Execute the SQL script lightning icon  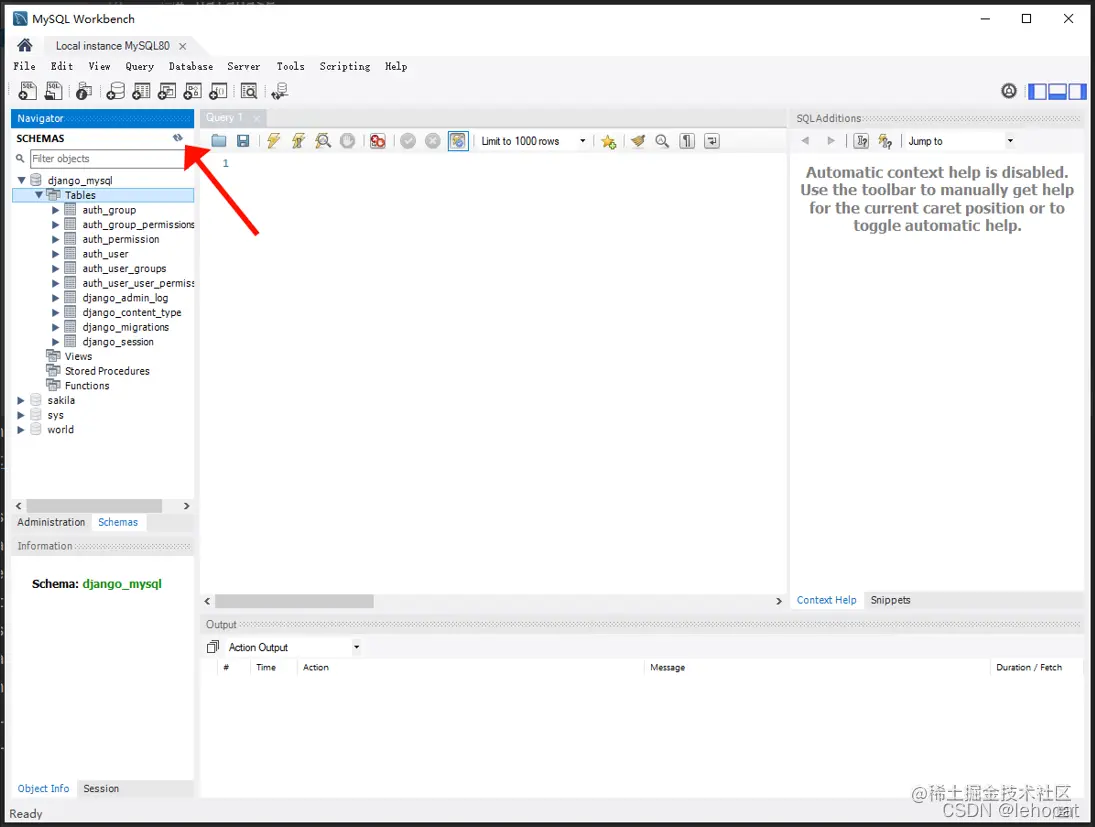coord(273,141)
